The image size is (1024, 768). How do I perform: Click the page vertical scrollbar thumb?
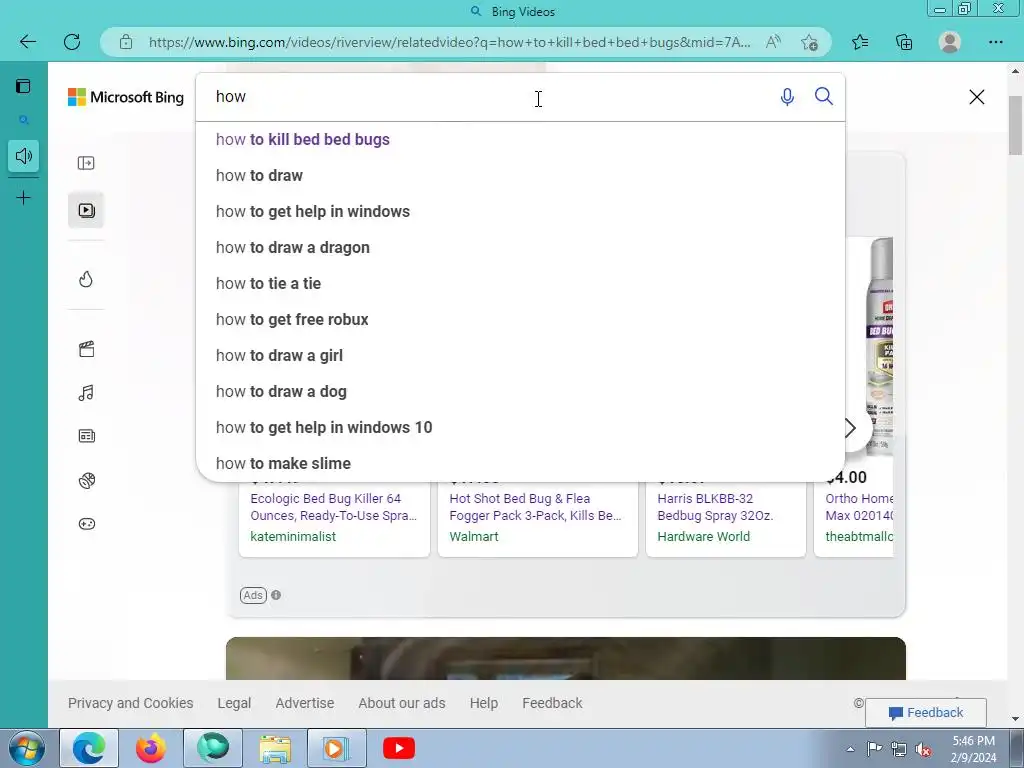(x=1016, y=125)
